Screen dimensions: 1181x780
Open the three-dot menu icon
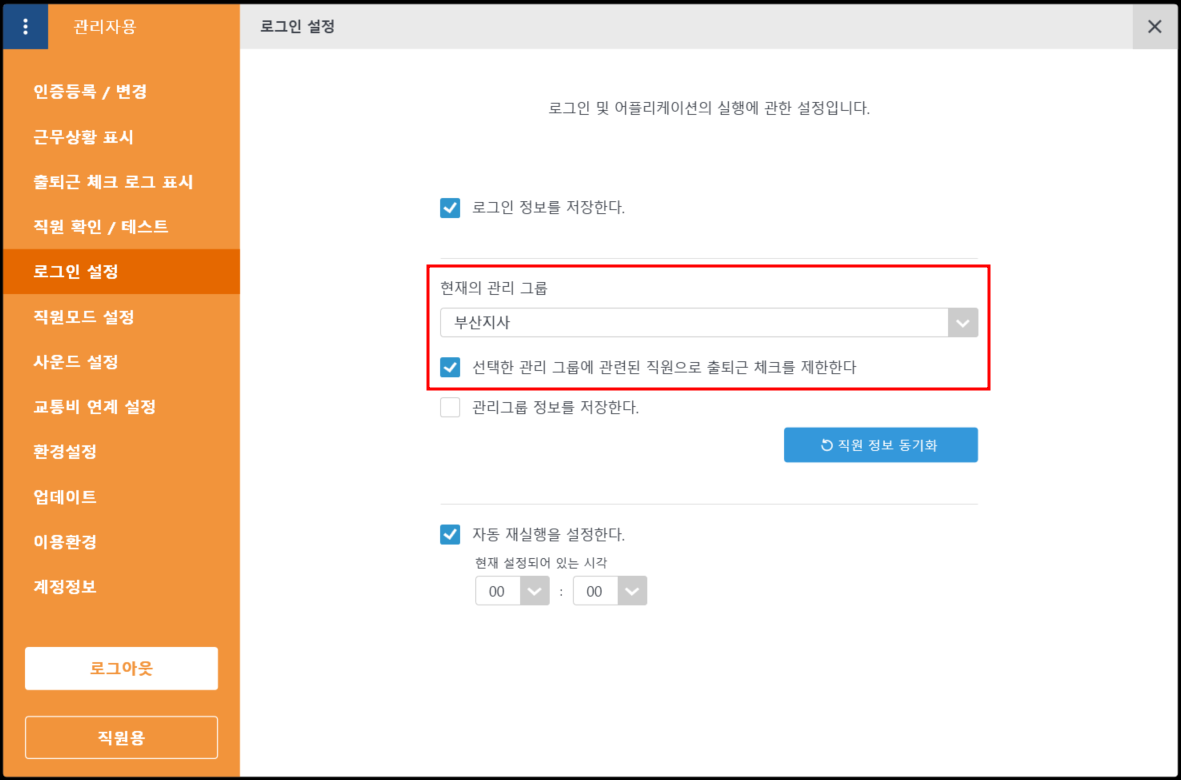pos(25,27)
